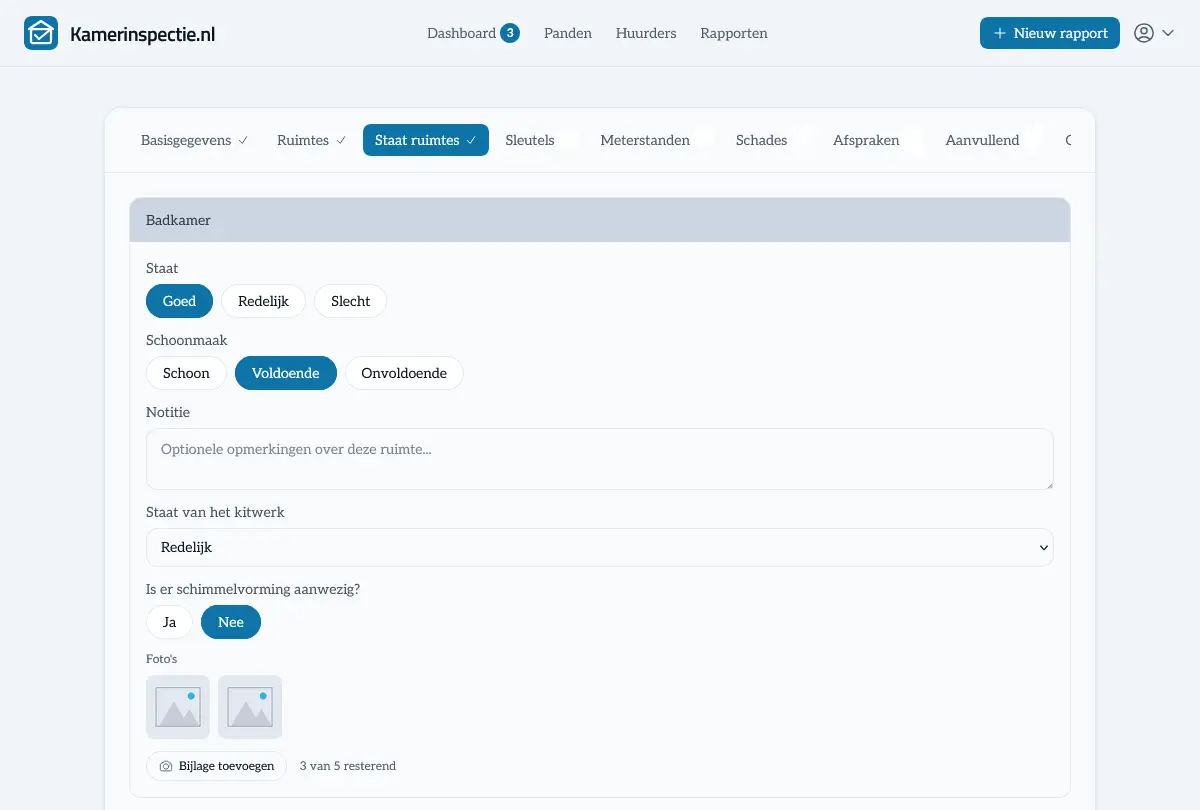
Task: Choose Ja for schimmelvorming
Action: 169,622
